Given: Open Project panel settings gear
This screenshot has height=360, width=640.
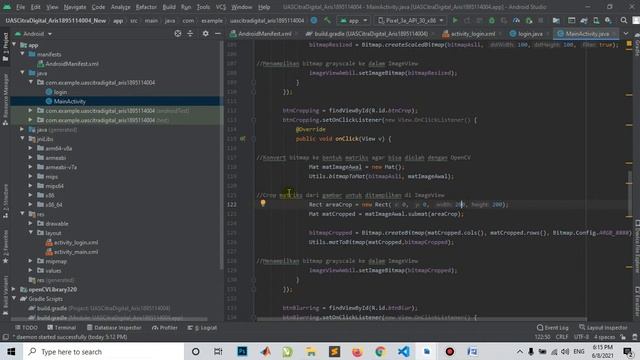Looking at the screenshot, I should point(205,34).
